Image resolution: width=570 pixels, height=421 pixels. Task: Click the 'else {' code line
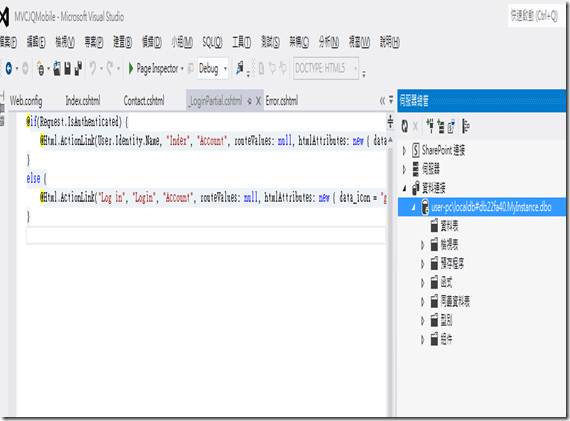click(36, 179)
